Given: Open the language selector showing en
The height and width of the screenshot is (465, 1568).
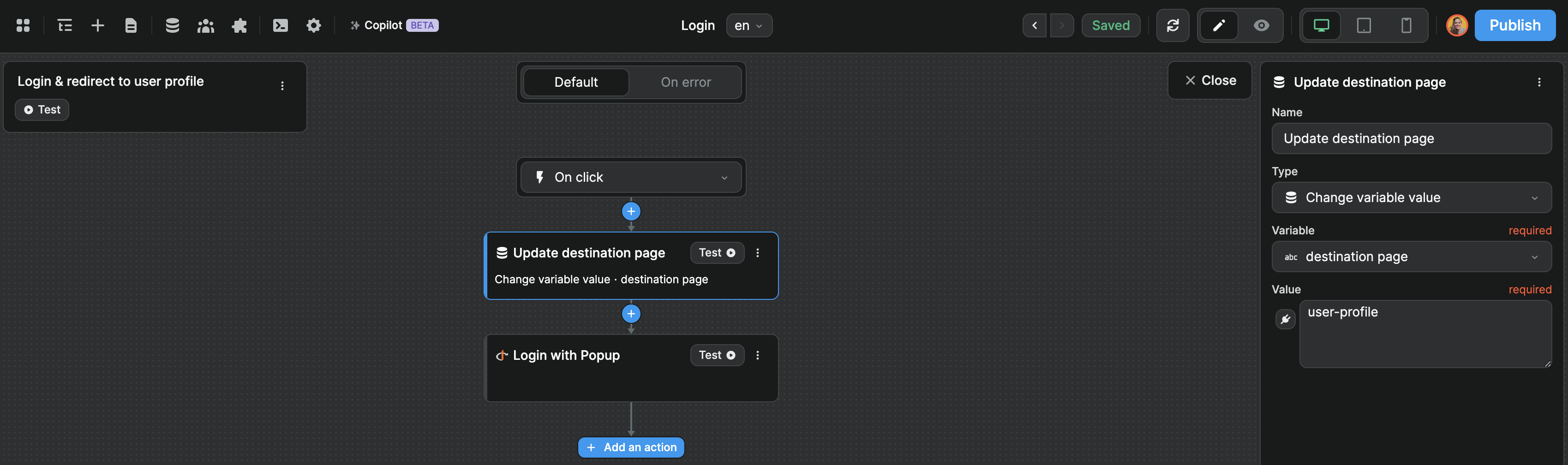Looking at the screenshot, I should pyautogui.click(x=748, y=25).
